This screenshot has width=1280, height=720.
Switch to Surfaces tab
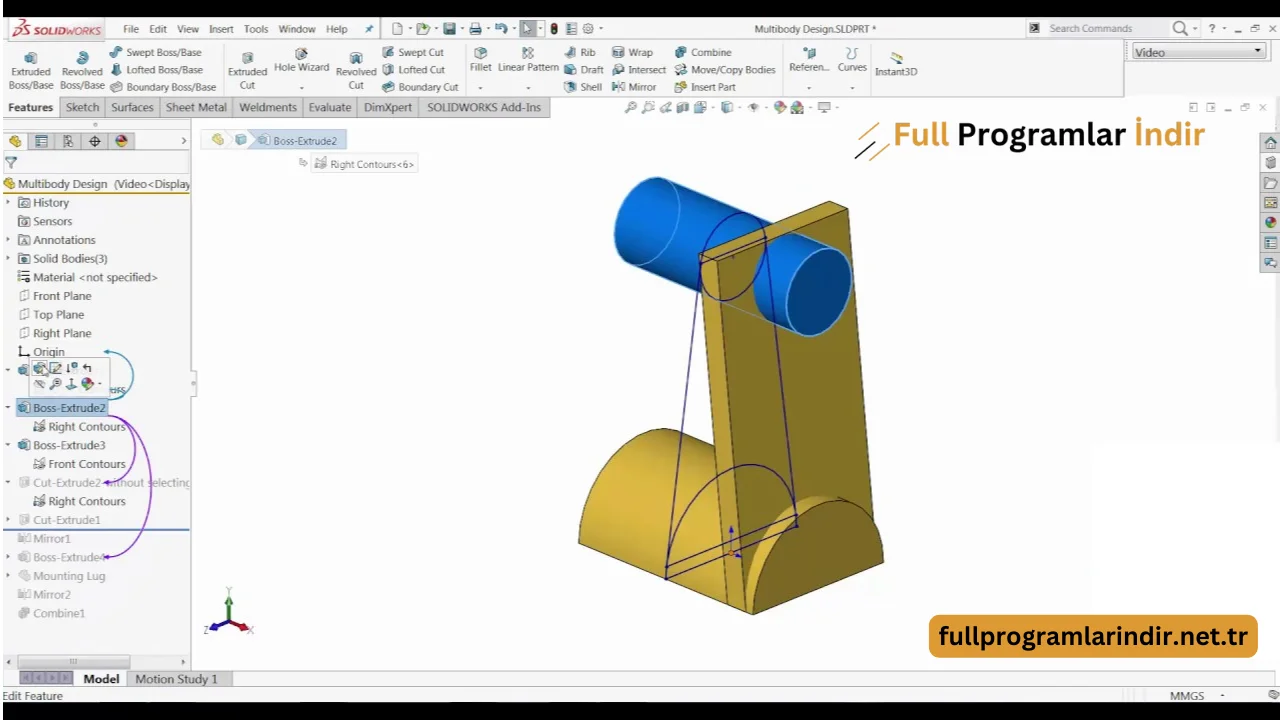[x=132, y=107]
